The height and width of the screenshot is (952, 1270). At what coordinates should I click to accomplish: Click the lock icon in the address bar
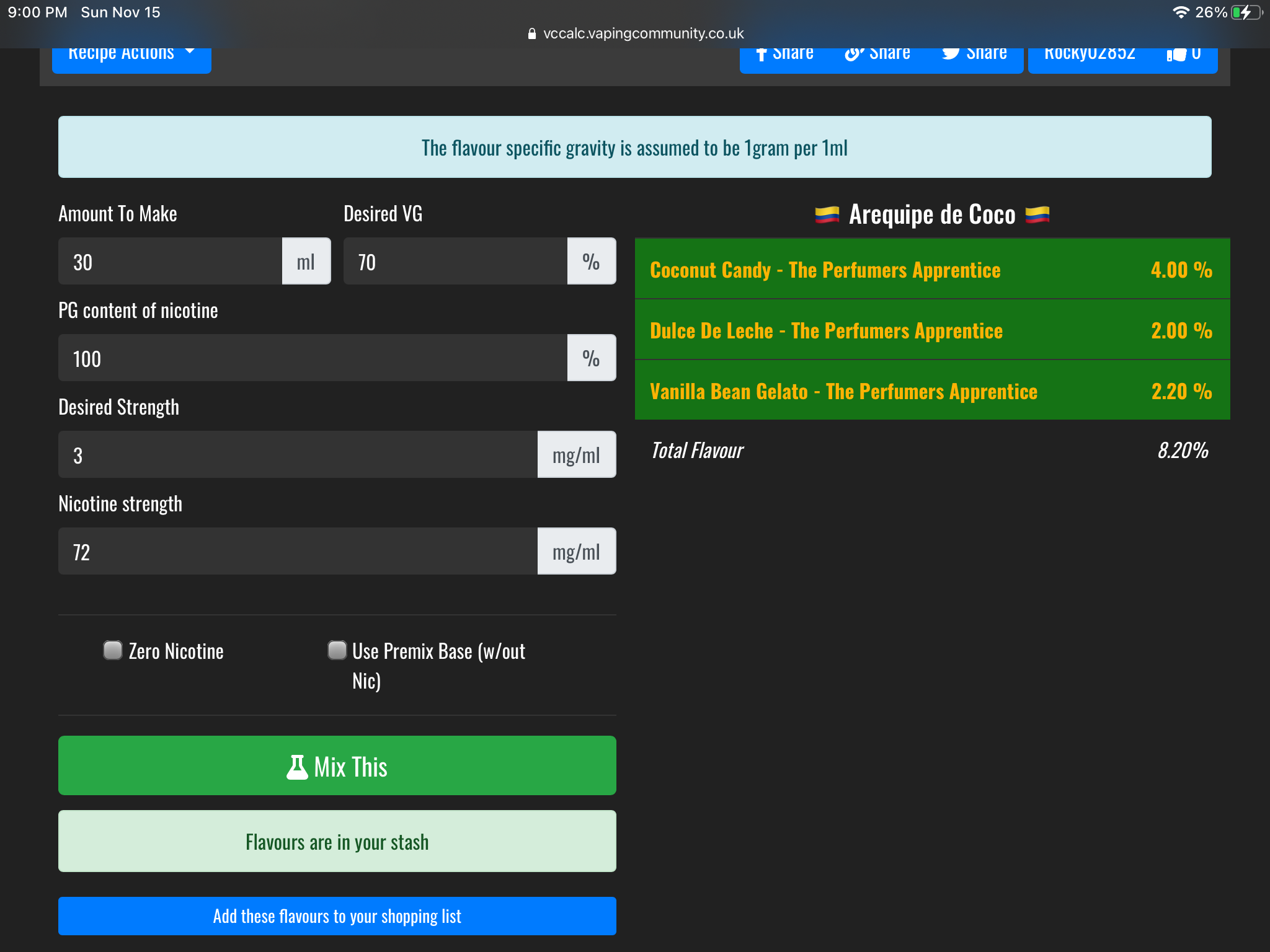pyautogui.click(x=531, y=33)
